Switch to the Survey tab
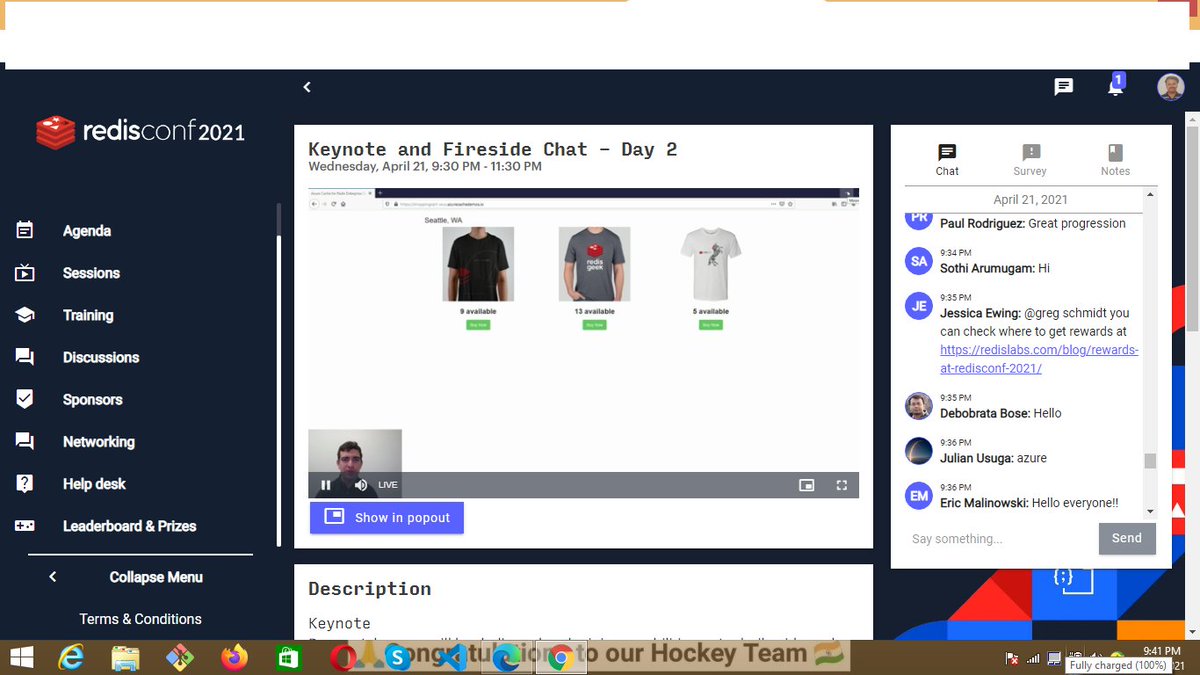 (1030, 160)
